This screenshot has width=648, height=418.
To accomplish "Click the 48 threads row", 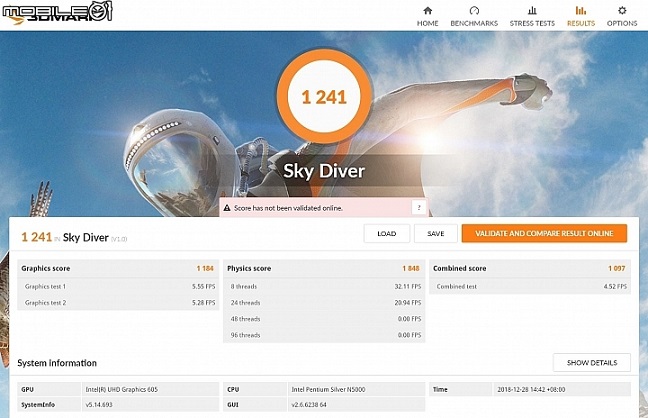I will point(324,319).
